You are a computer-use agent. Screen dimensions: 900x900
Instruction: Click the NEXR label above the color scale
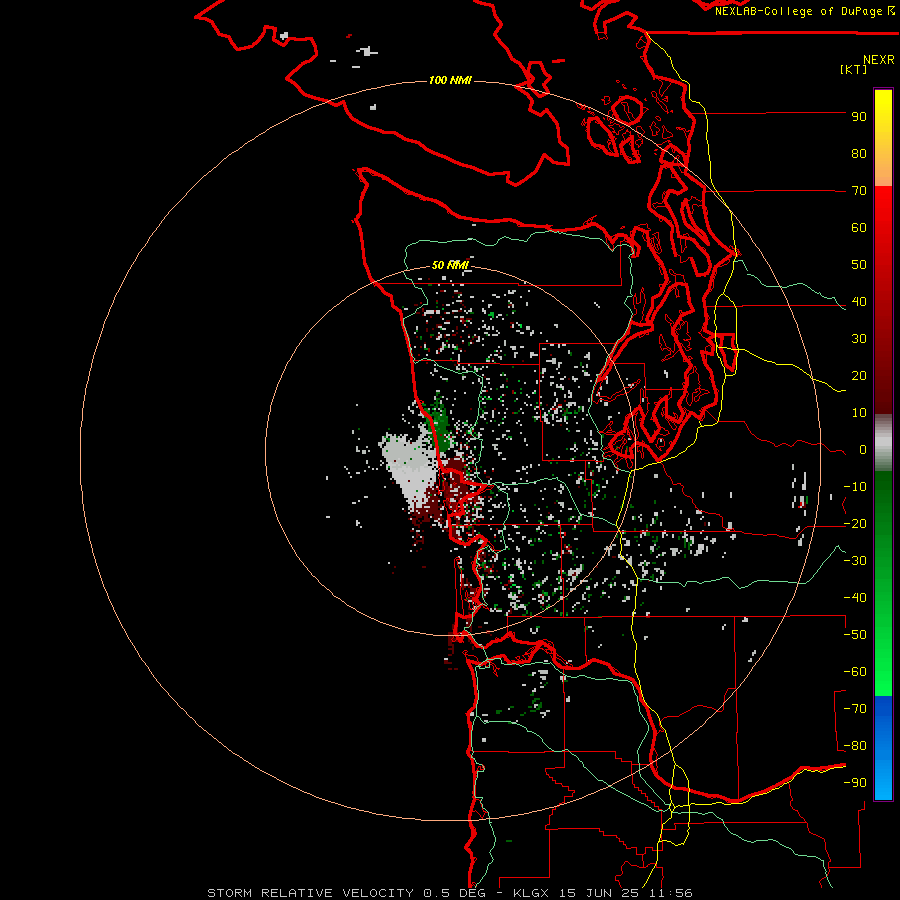[x=878, y=60]
